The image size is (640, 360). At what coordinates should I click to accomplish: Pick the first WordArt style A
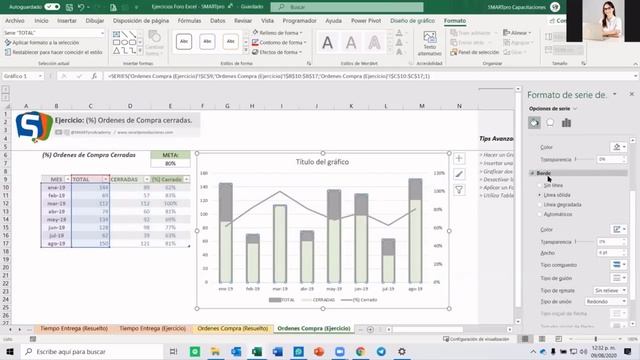pos(327,42)
